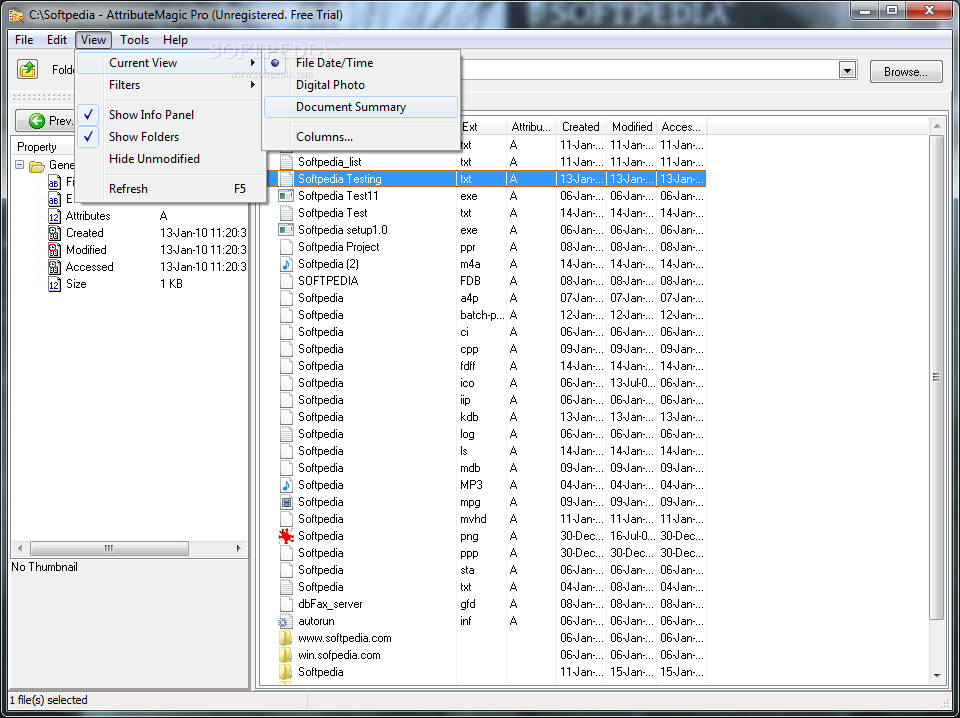
Task: Select Digital Photo view
Action: (361, 85)
